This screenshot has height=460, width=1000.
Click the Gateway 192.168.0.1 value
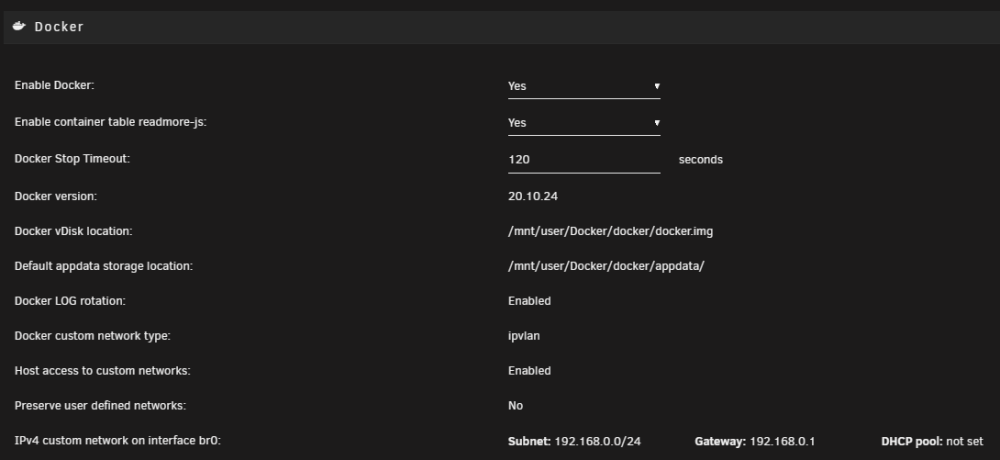(782, 441)
